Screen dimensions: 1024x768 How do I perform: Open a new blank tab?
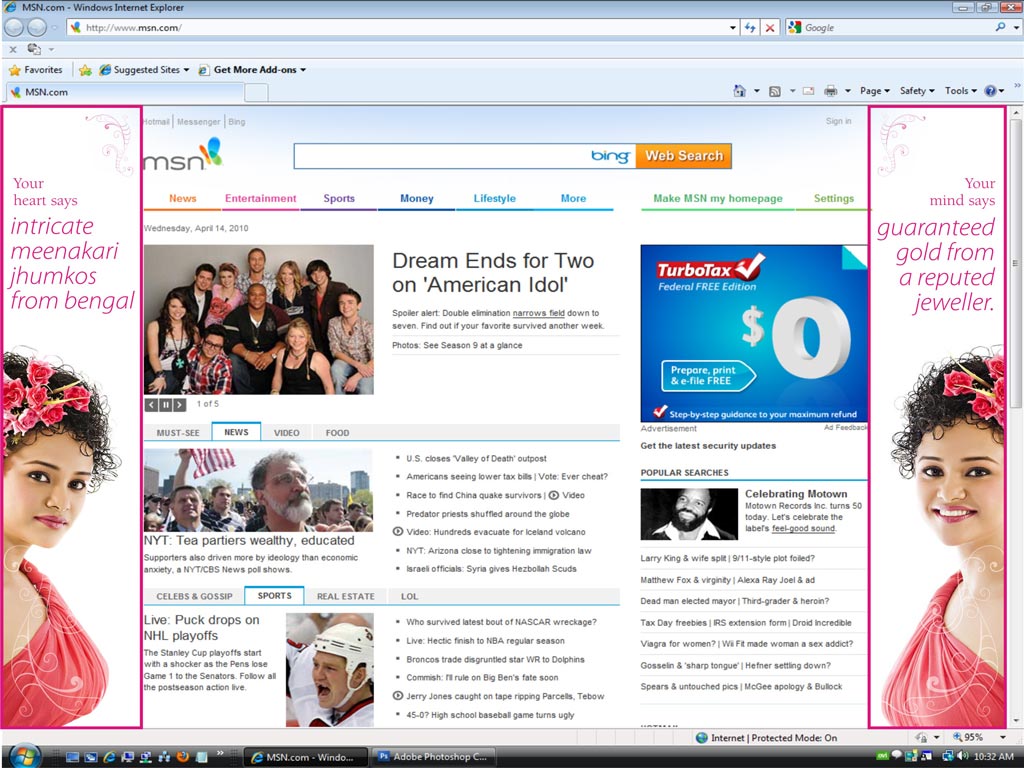tap(257, 93)
